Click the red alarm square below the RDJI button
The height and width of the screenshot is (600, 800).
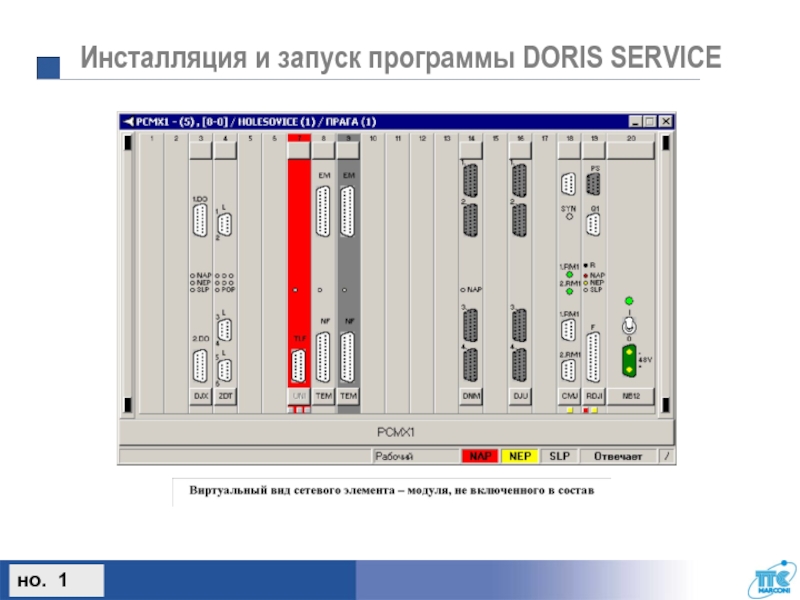(x=586, y=410)
